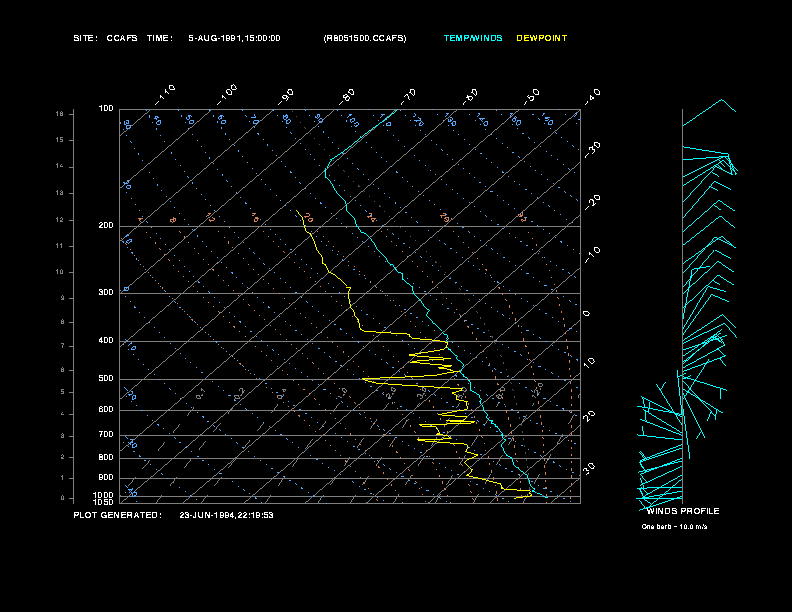Click the 500 pressure level label
The image size is (792, 612).
click(106, 379)
